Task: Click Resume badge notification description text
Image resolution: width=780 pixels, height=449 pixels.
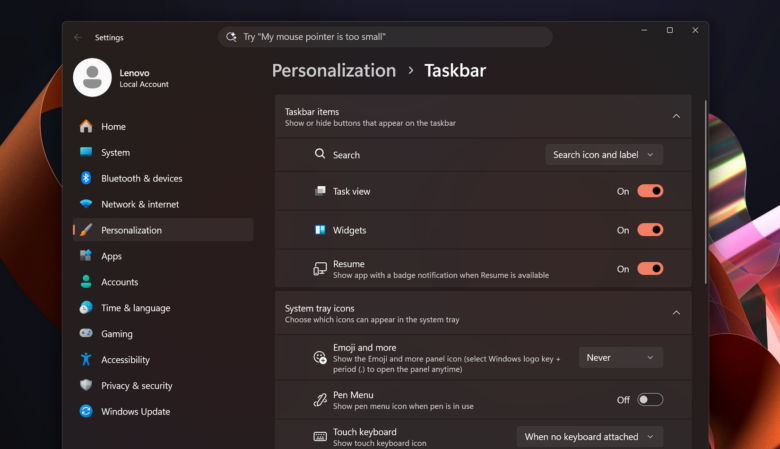Action: 441,275
